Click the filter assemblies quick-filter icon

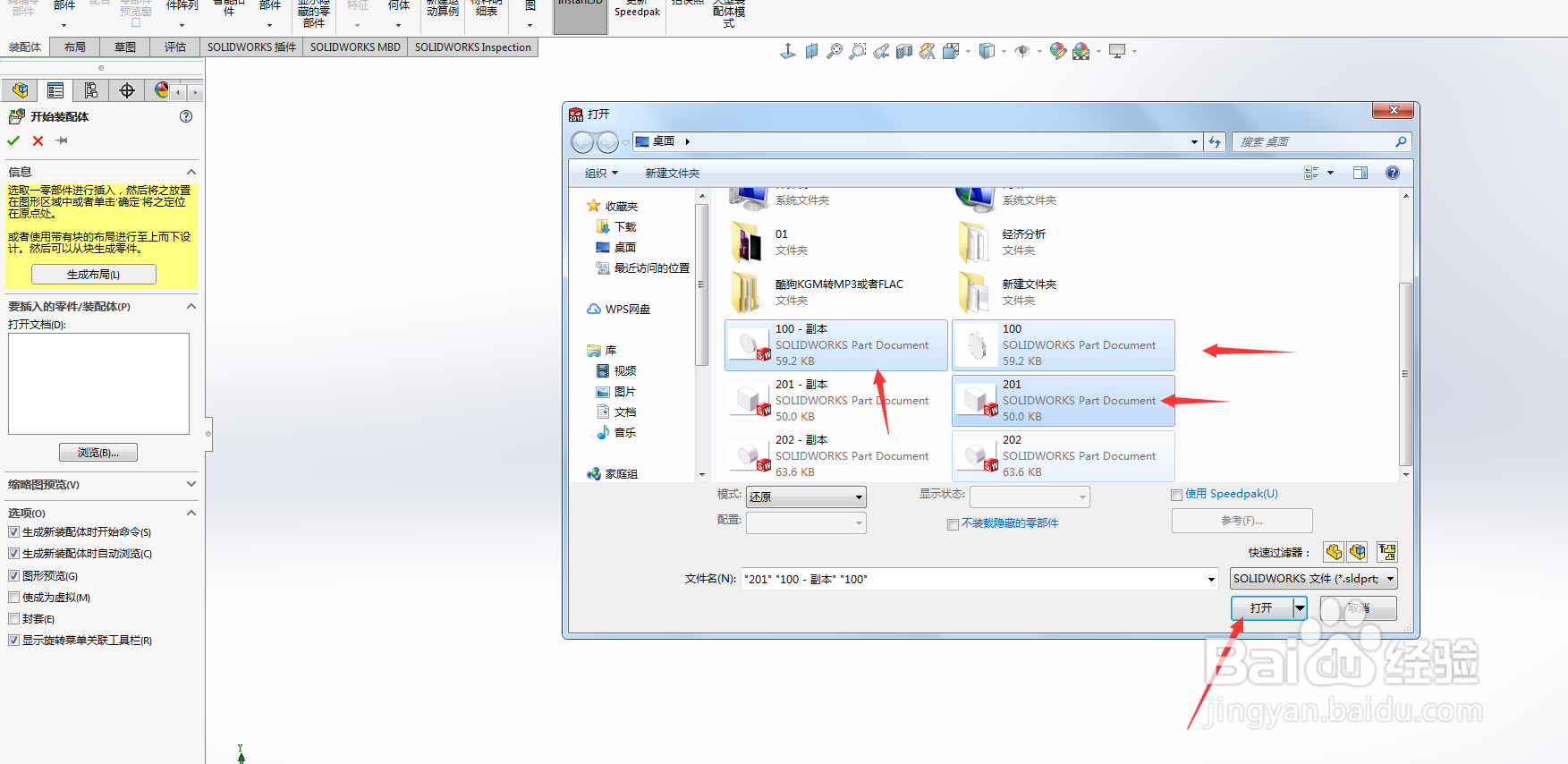(x=1358, y=552)
